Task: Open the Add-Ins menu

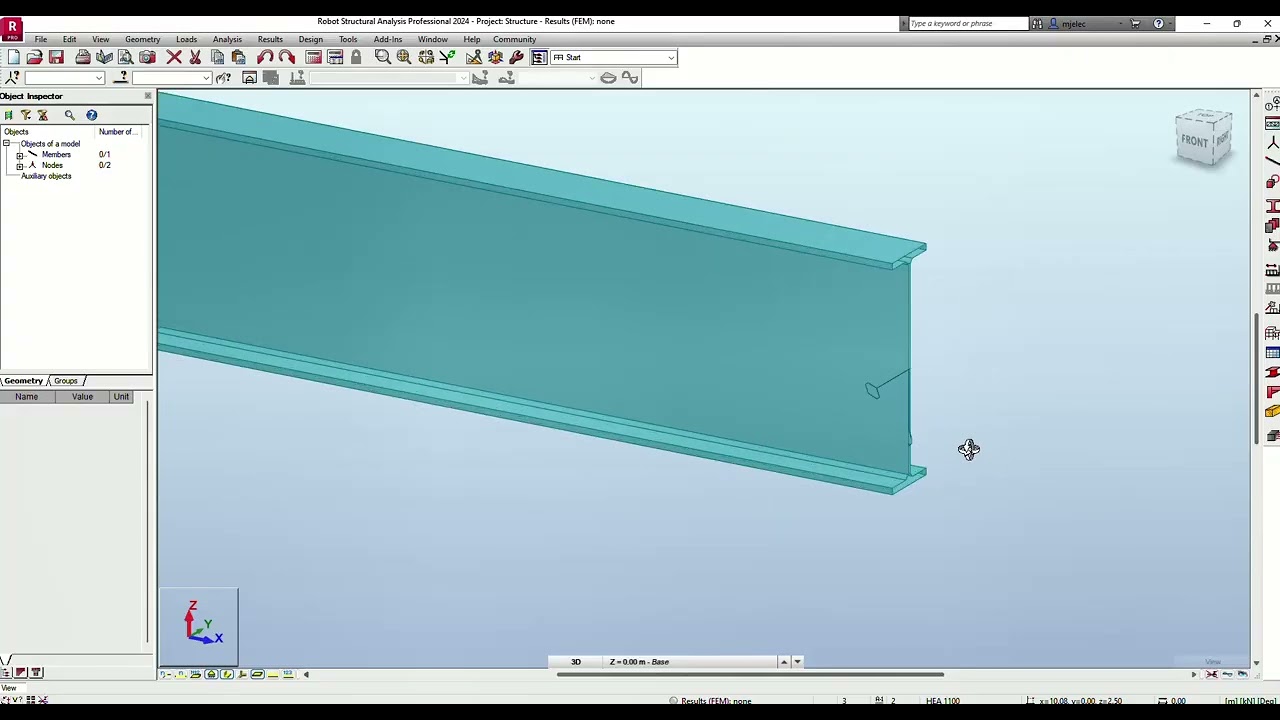Action: pyautogui.click(x=388, y=39)
